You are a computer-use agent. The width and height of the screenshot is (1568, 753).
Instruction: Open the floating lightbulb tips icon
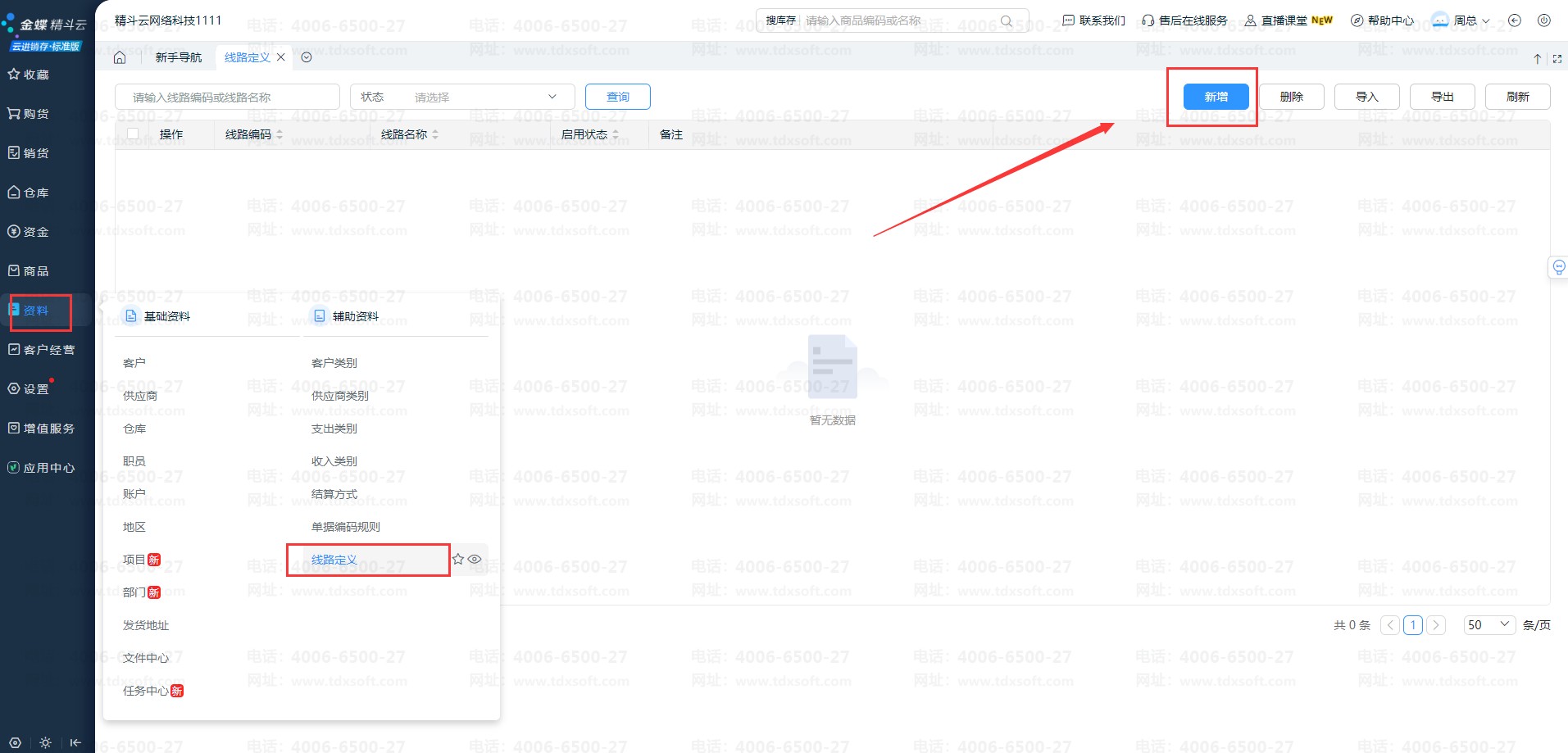click(x=1558, y=267)
